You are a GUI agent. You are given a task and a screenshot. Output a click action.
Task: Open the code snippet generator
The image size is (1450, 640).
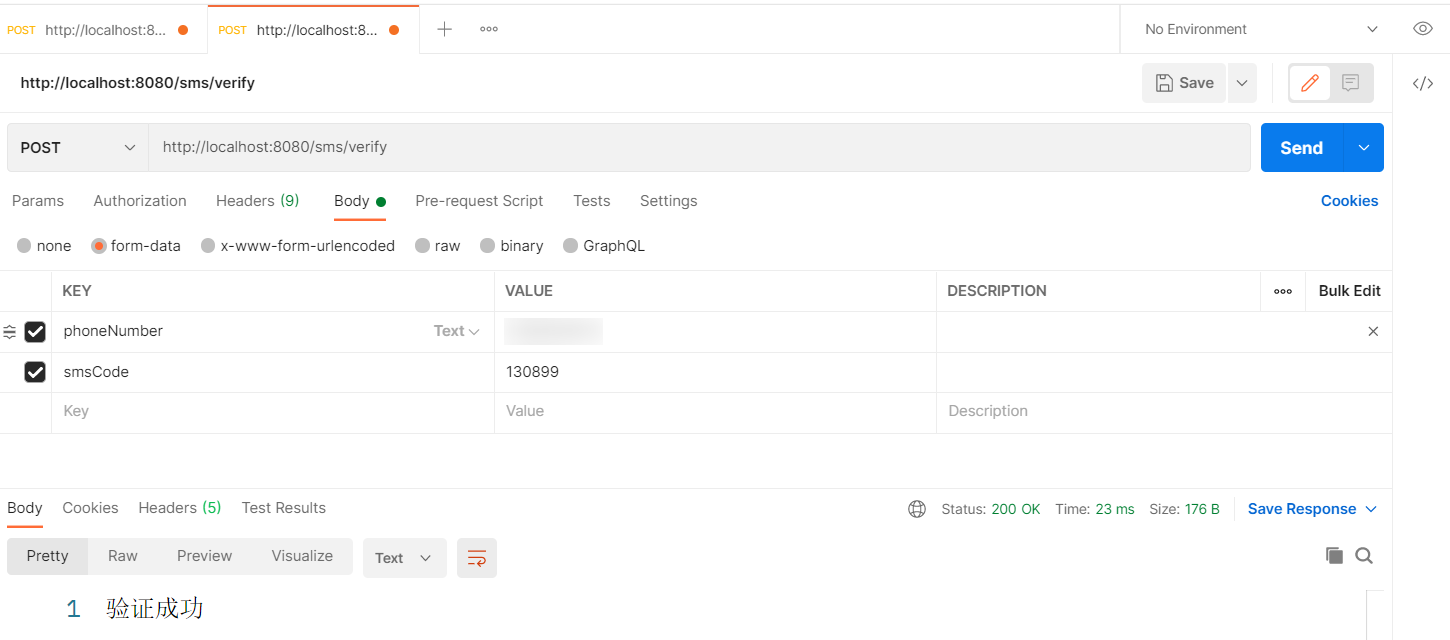tap(1423, 84)
